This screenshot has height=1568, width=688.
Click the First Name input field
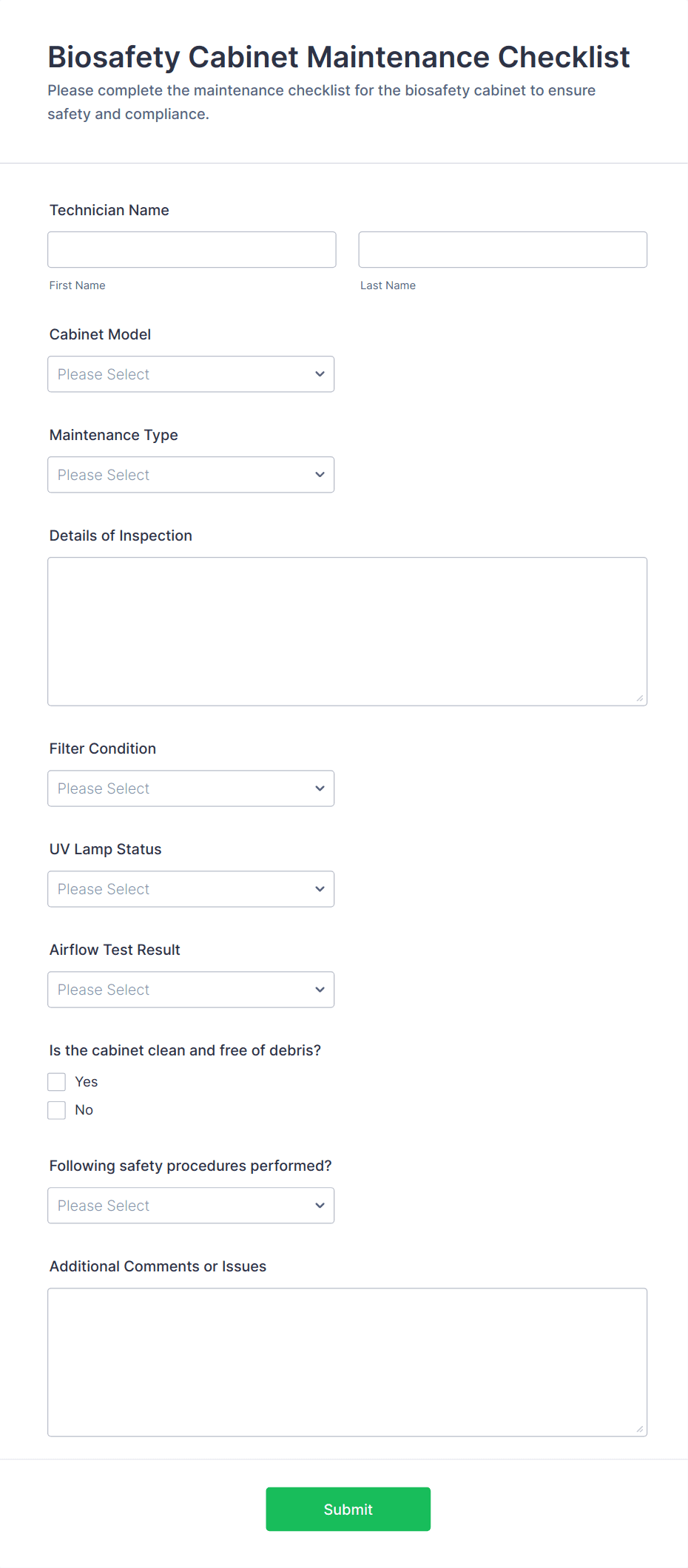tap(192, 250)
